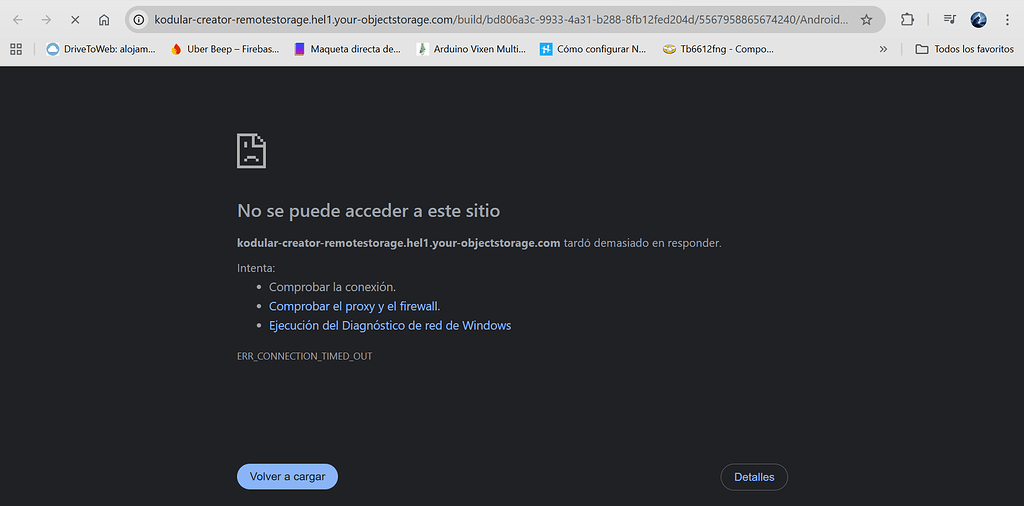Click the address bar URL
1024x506 pixels.
(502, 20)
